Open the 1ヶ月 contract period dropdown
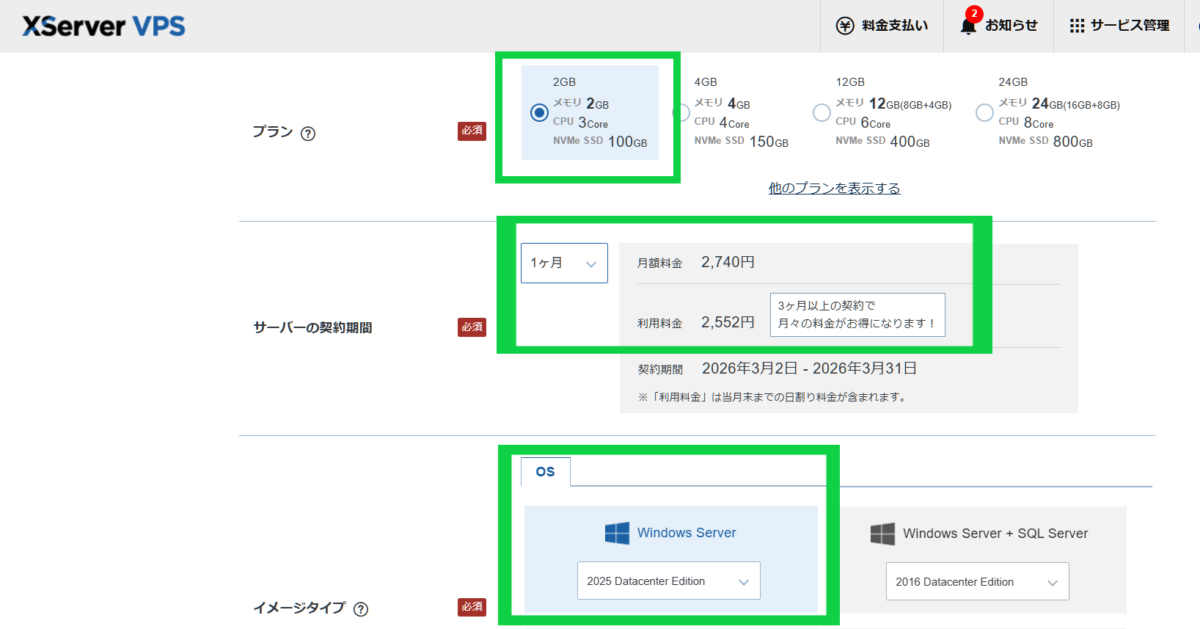Viewport: 1200px width, 629px height. pos(564,263)
